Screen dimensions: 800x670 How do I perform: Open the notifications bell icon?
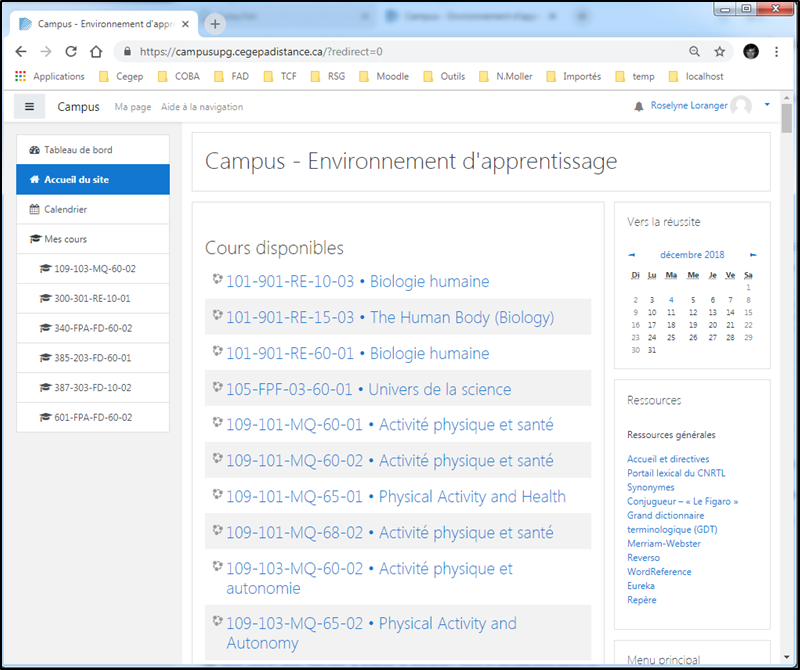point(639,106)
